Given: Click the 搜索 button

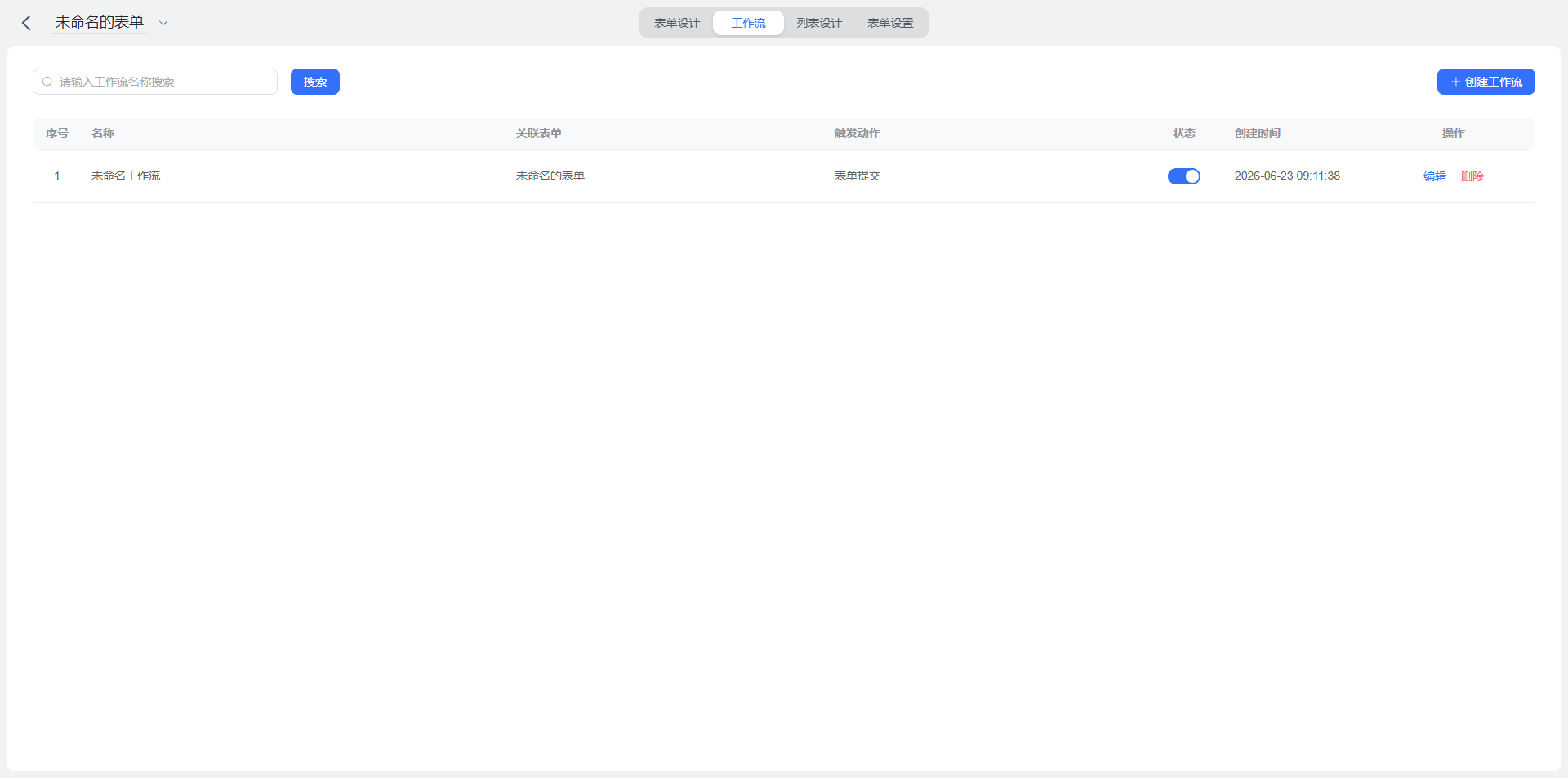Looking at the screenshot, I should (315, 82).
